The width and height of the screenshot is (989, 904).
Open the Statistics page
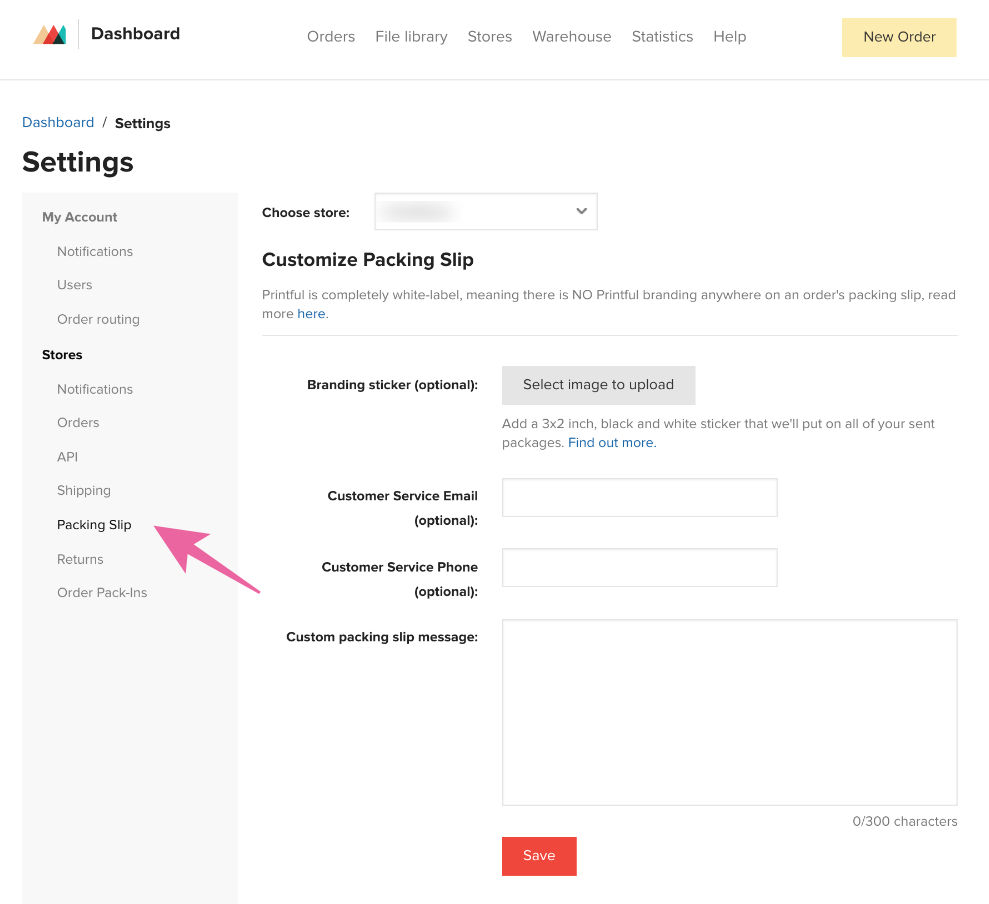tap(662, 37)
